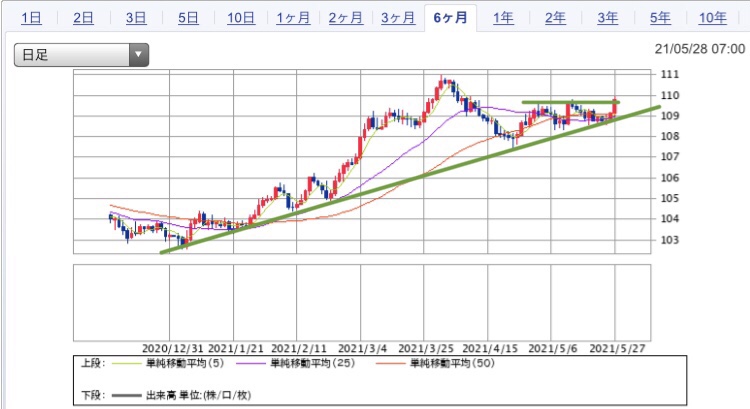
Task: Click the 2021/4/15 date axis label
Action: tap(490, 348)
